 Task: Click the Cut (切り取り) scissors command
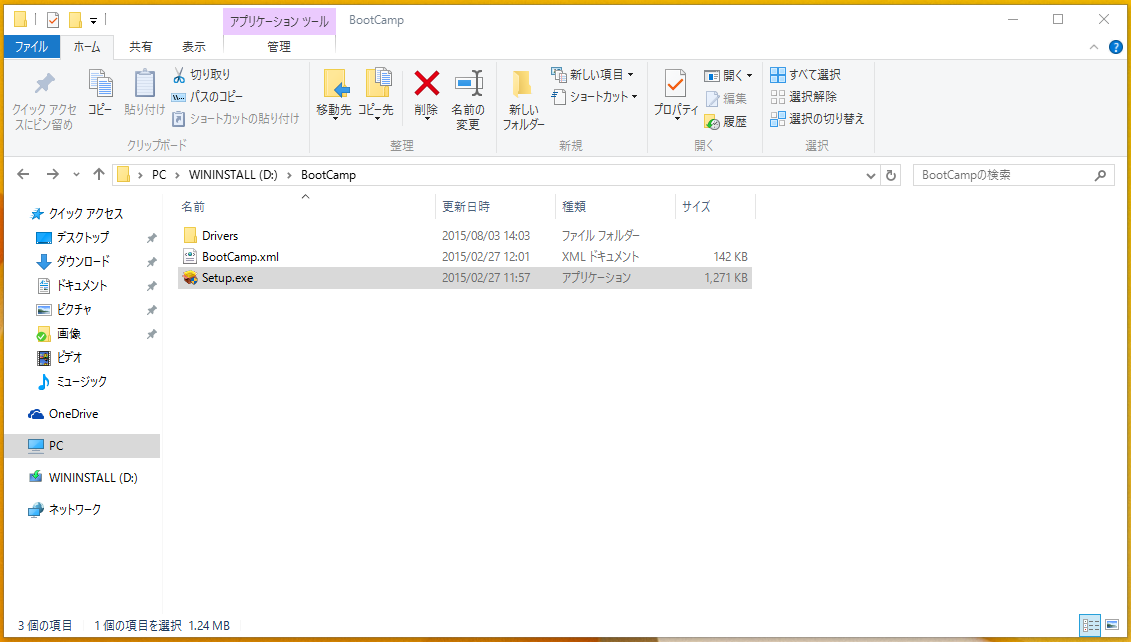[201, 74]
